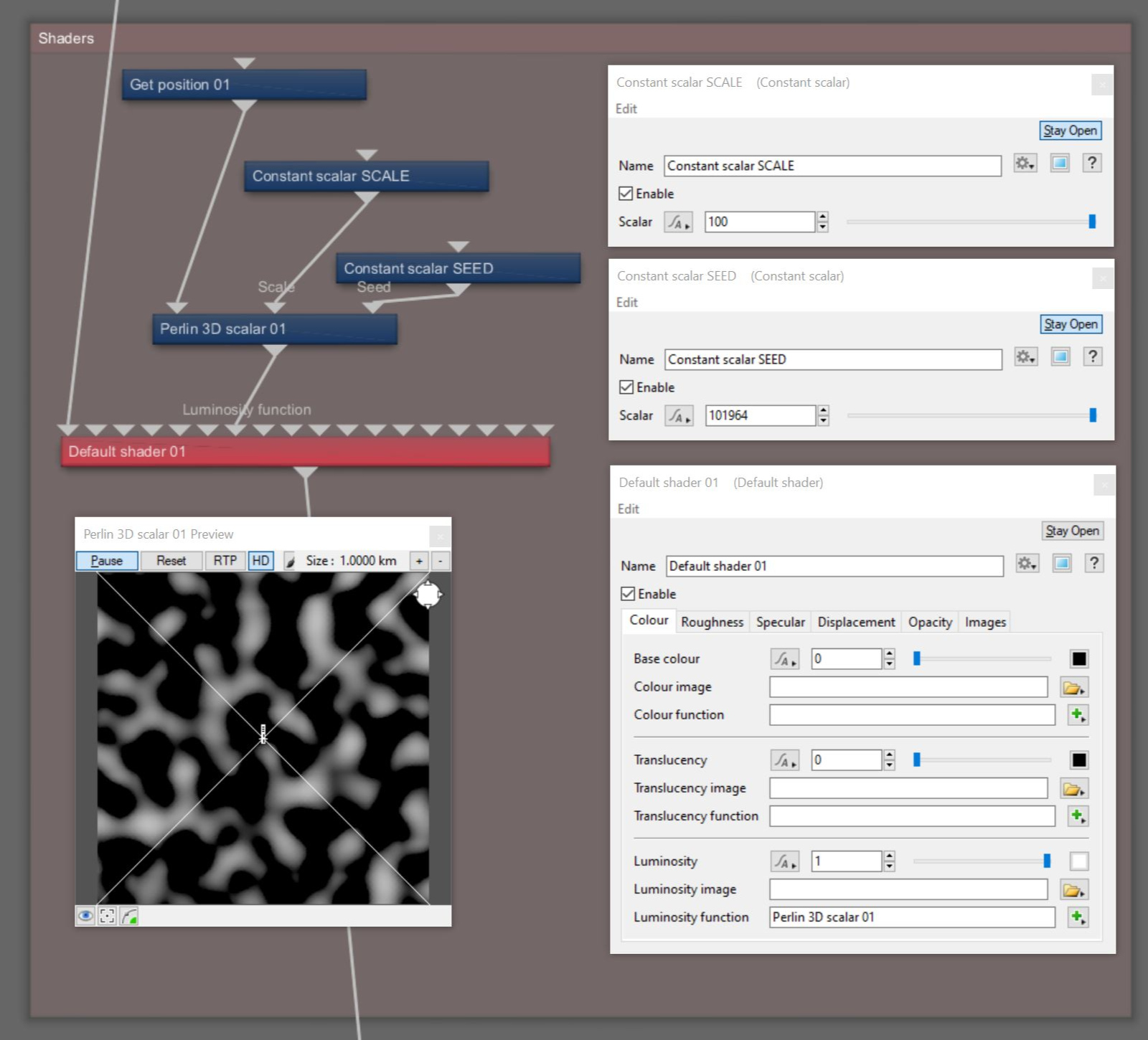Click the Luminosity white colour swatch
This screenshot has height=1040, width=1148.
point(1078,861)
